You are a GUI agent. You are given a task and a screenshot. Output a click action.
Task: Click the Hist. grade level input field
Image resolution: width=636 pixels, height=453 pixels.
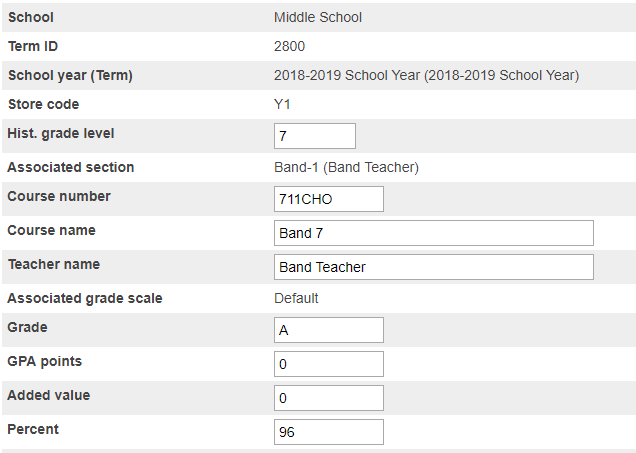pyautogui.click(x=314, y=136)
